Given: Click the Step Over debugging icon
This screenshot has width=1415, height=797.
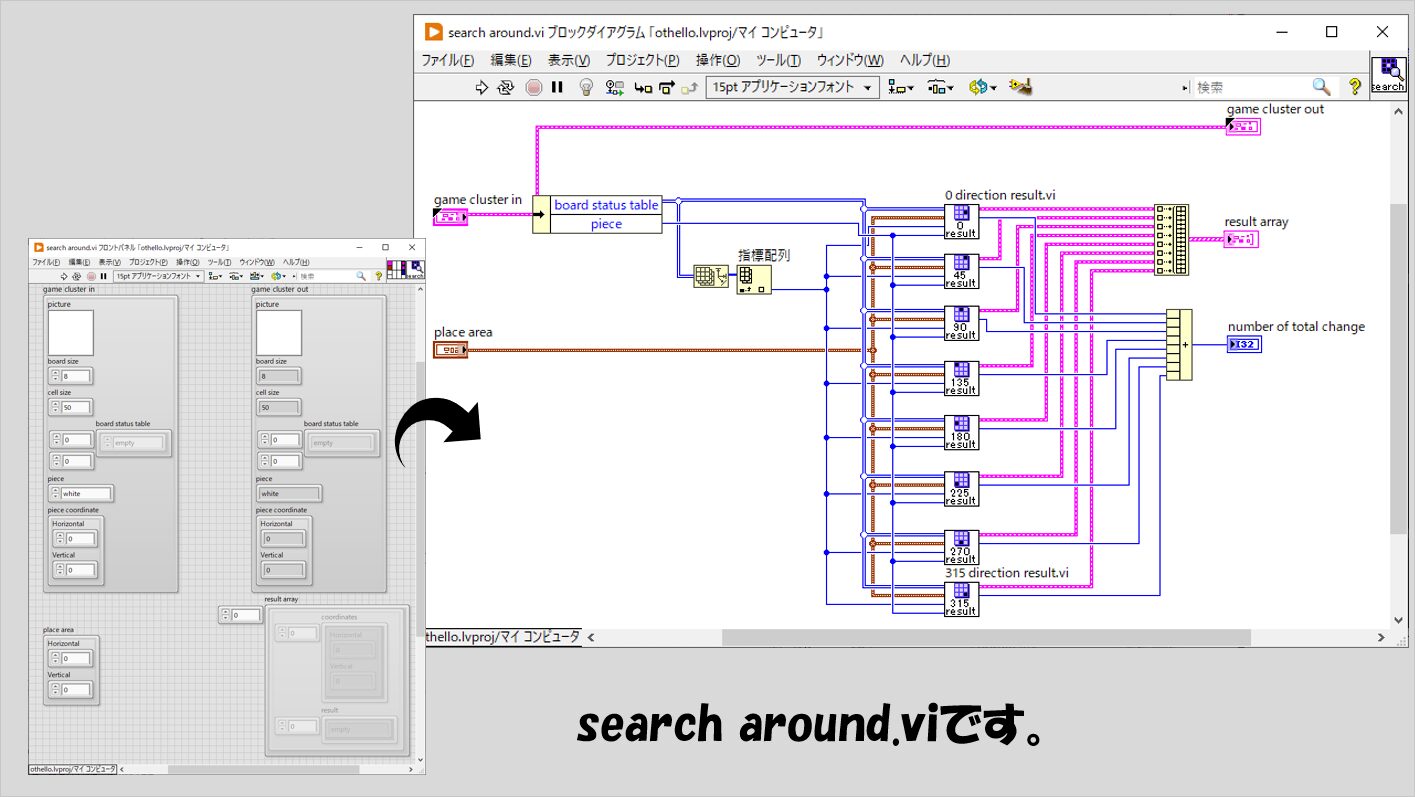Looking at the screenshot, I should [x=666, y=87].
